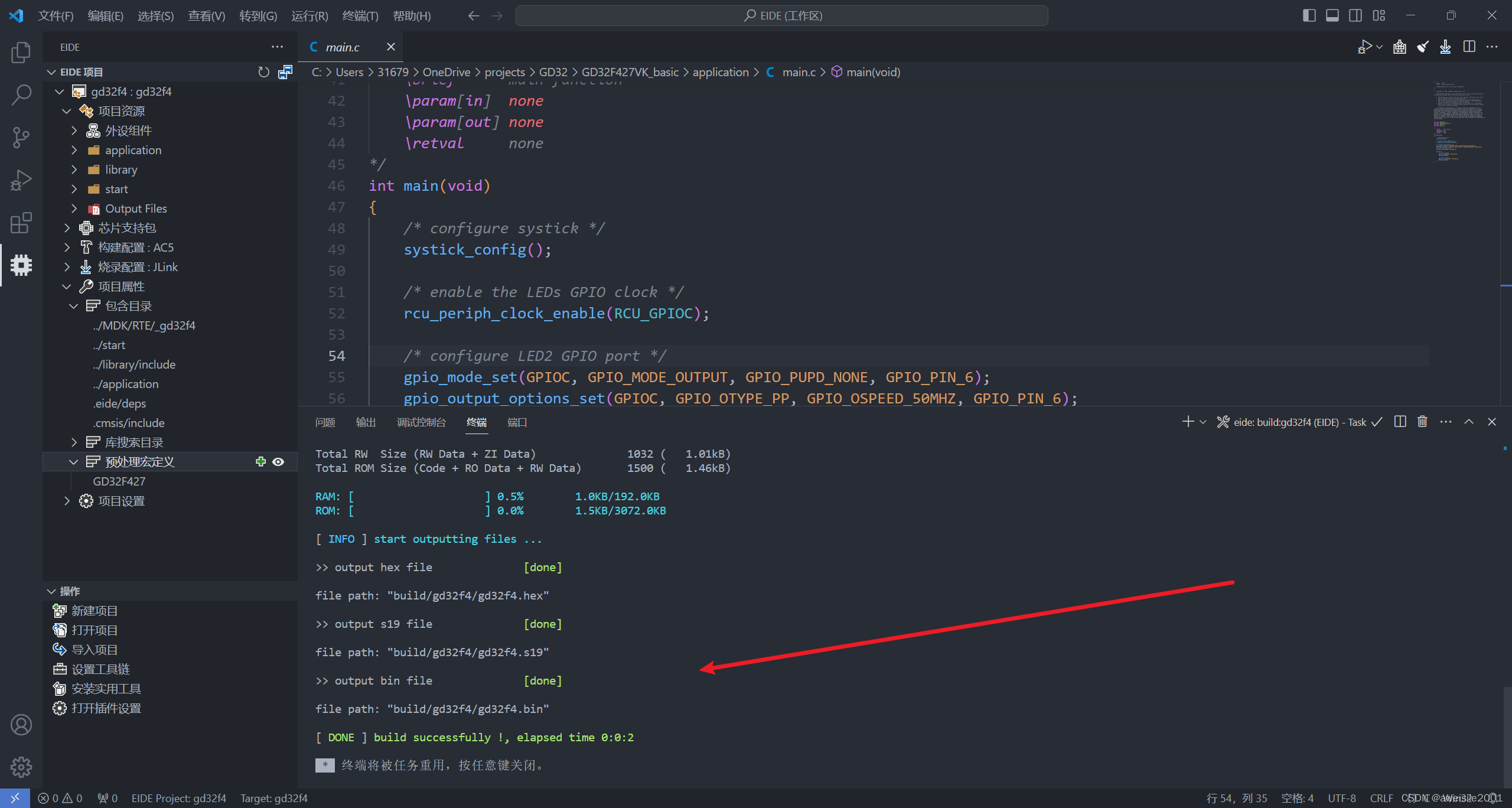Open the Source Control view
The width and height of the screenshot is (1512, 808).
21,138
